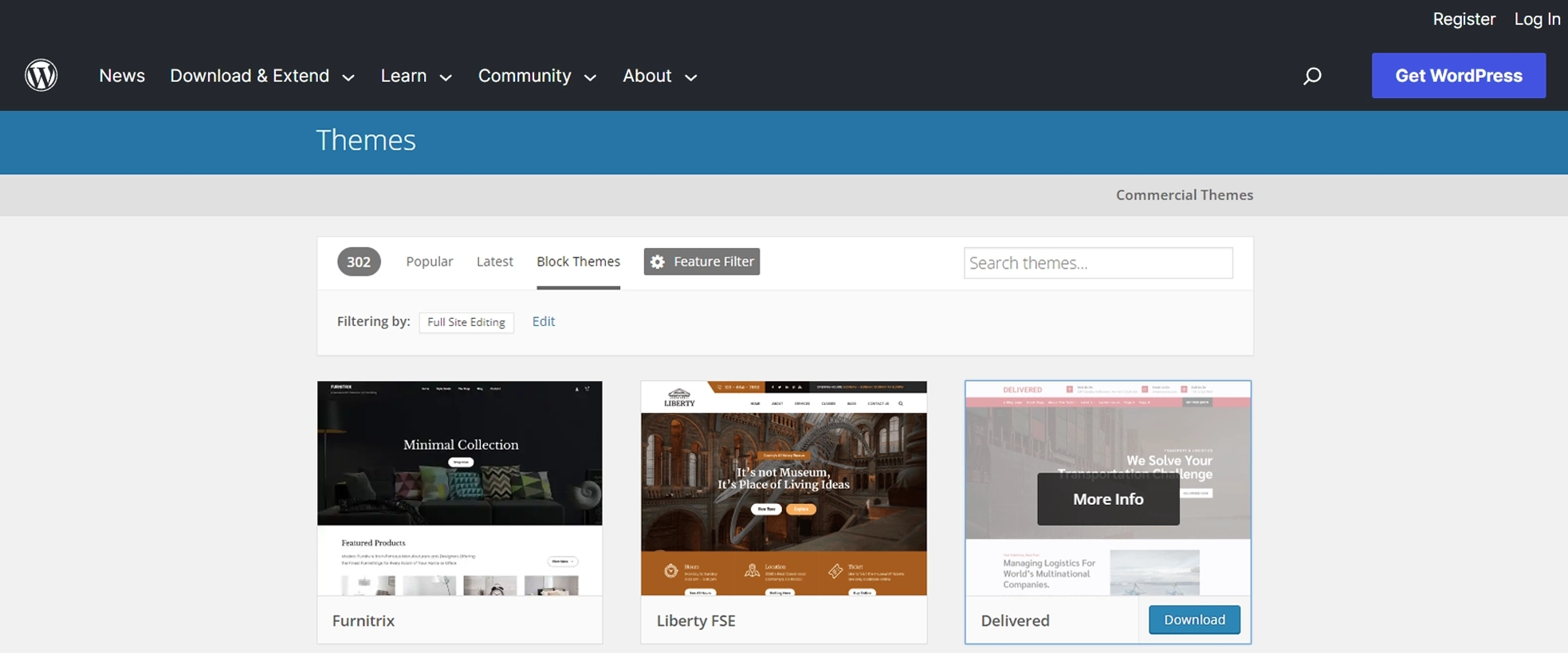
Task: Open the Feature Filter button
Action: (701, 262)
